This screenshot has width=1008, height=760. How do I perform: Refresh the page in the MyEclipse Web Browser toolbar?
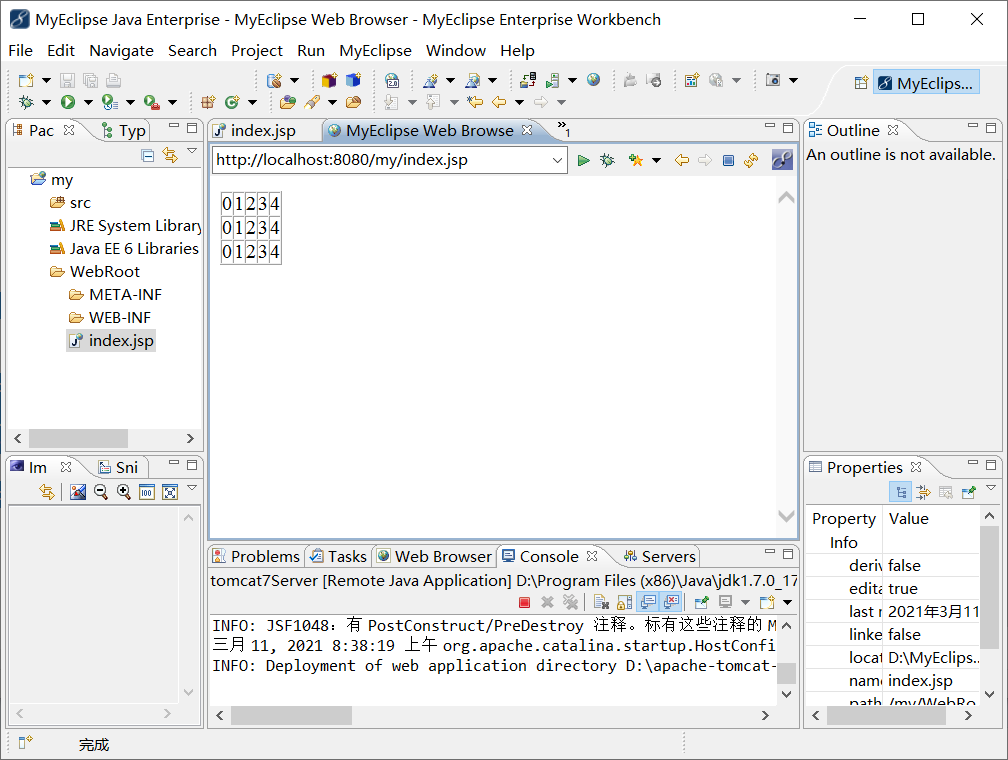click(751, 160)
